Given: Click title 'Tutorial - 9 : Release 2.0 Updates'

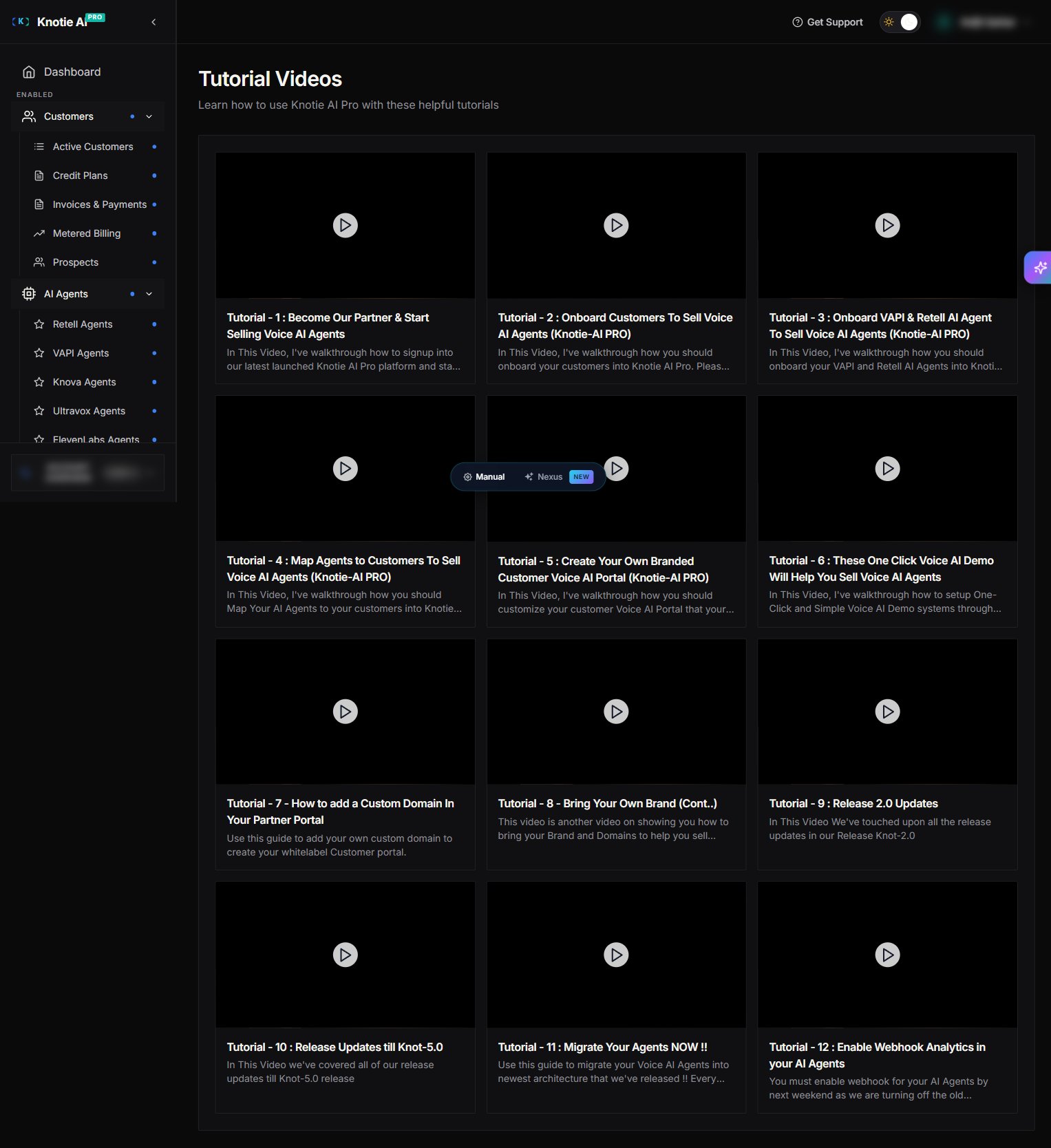Looking at the screenshot, I should [853, 803].
